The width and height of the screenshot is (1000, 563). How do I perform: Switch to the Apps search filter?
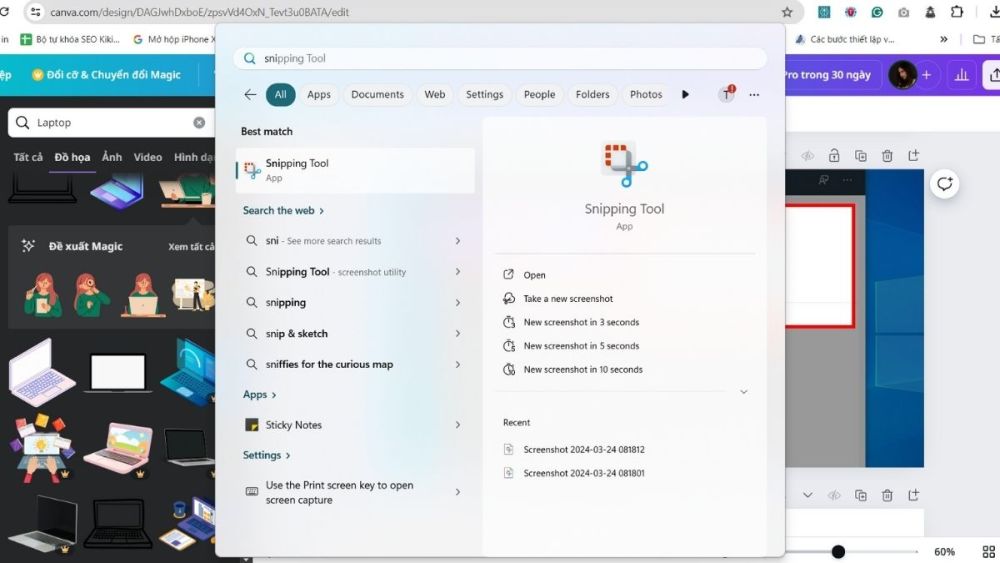319,94
